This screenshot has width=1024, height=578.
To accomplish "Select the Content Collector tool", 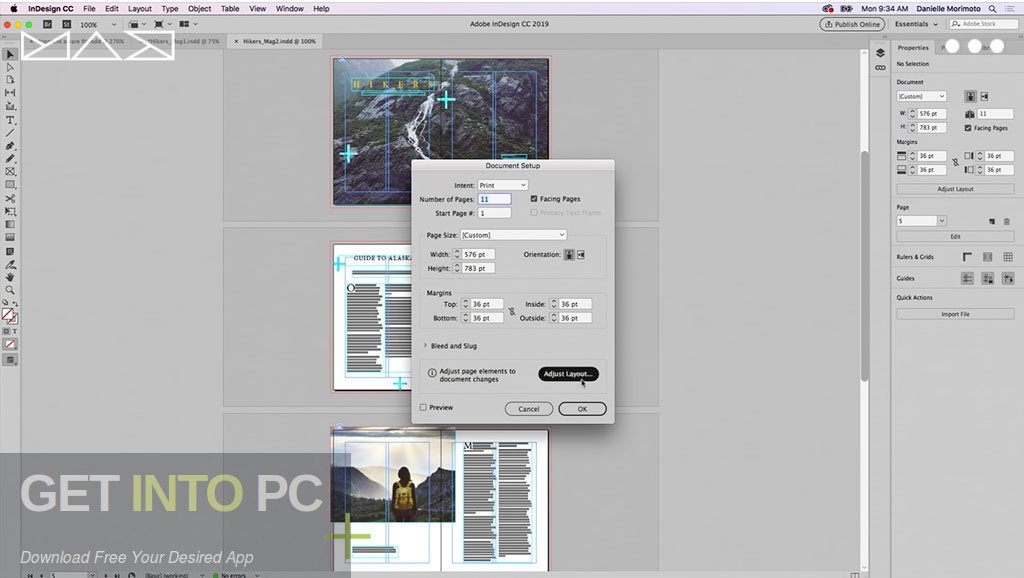I will (x=10, y=106).
